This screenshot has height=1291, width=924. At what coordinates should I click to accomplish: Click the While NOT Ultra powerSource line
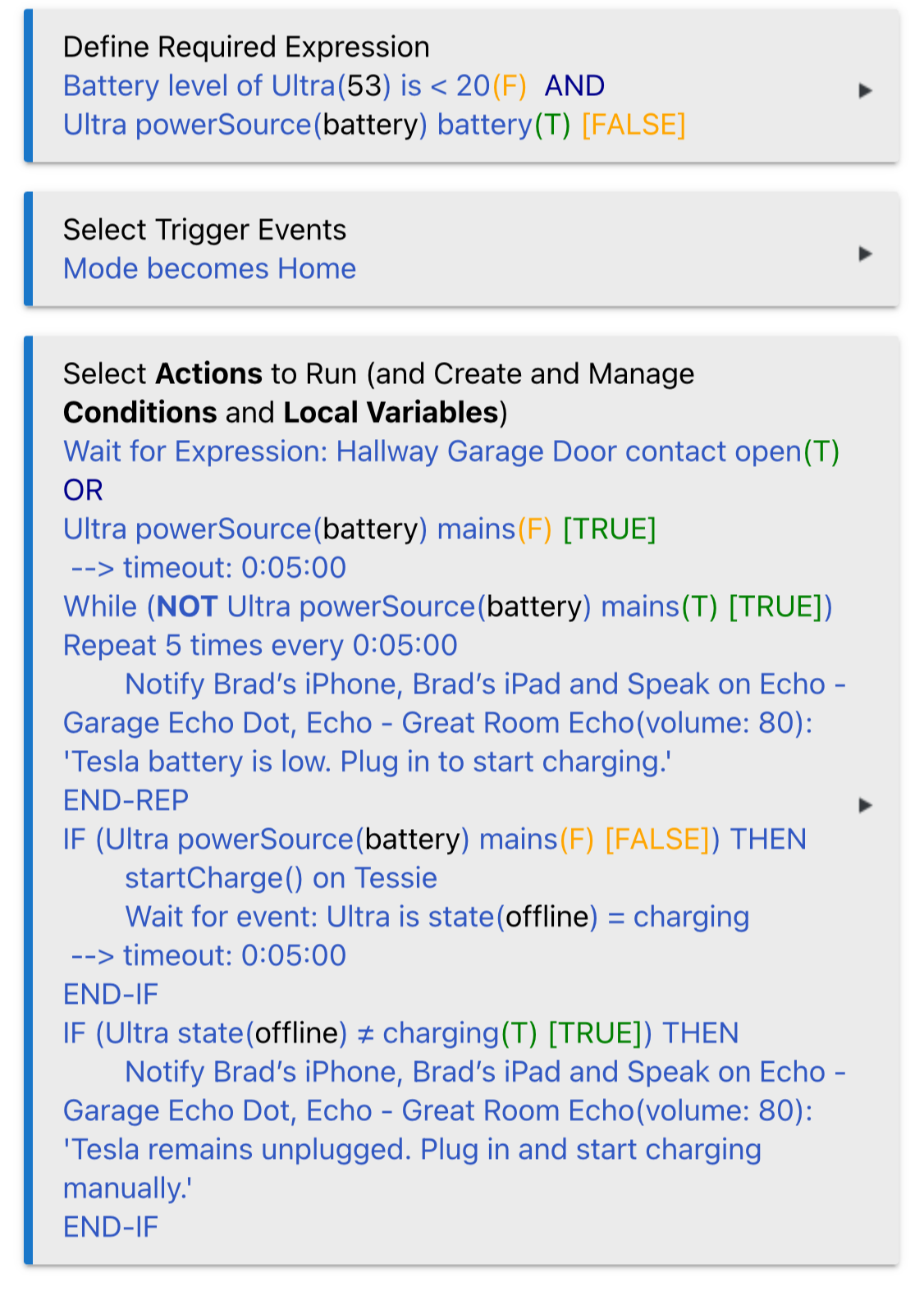448,607
